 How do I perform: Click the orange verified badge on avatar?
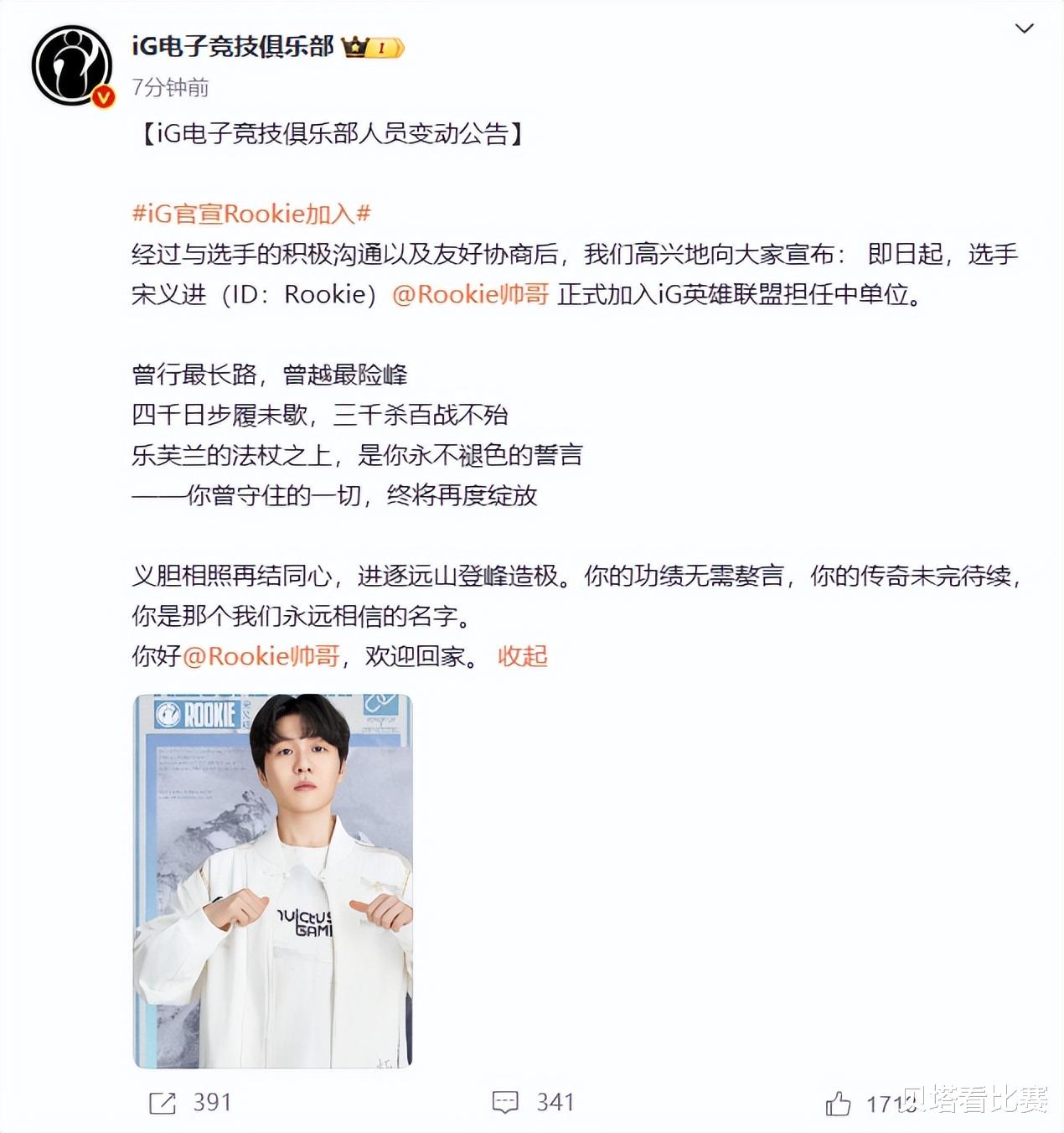[102, 96]
